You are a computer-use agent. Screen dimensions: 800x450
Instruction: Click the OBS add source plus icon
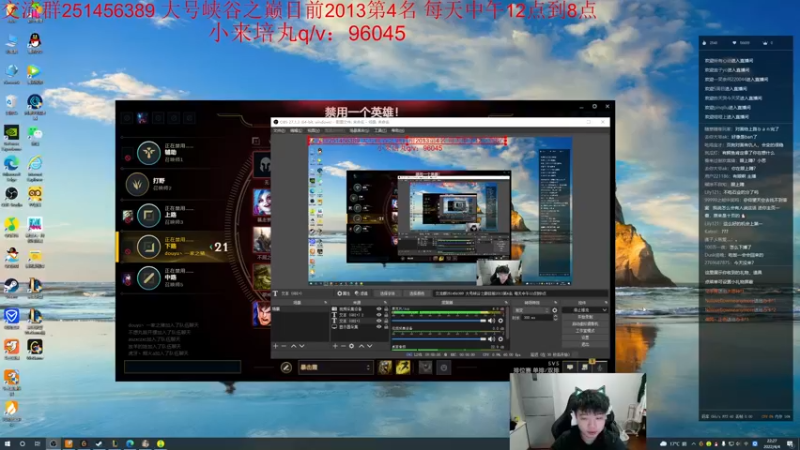[x=335, y=346]
